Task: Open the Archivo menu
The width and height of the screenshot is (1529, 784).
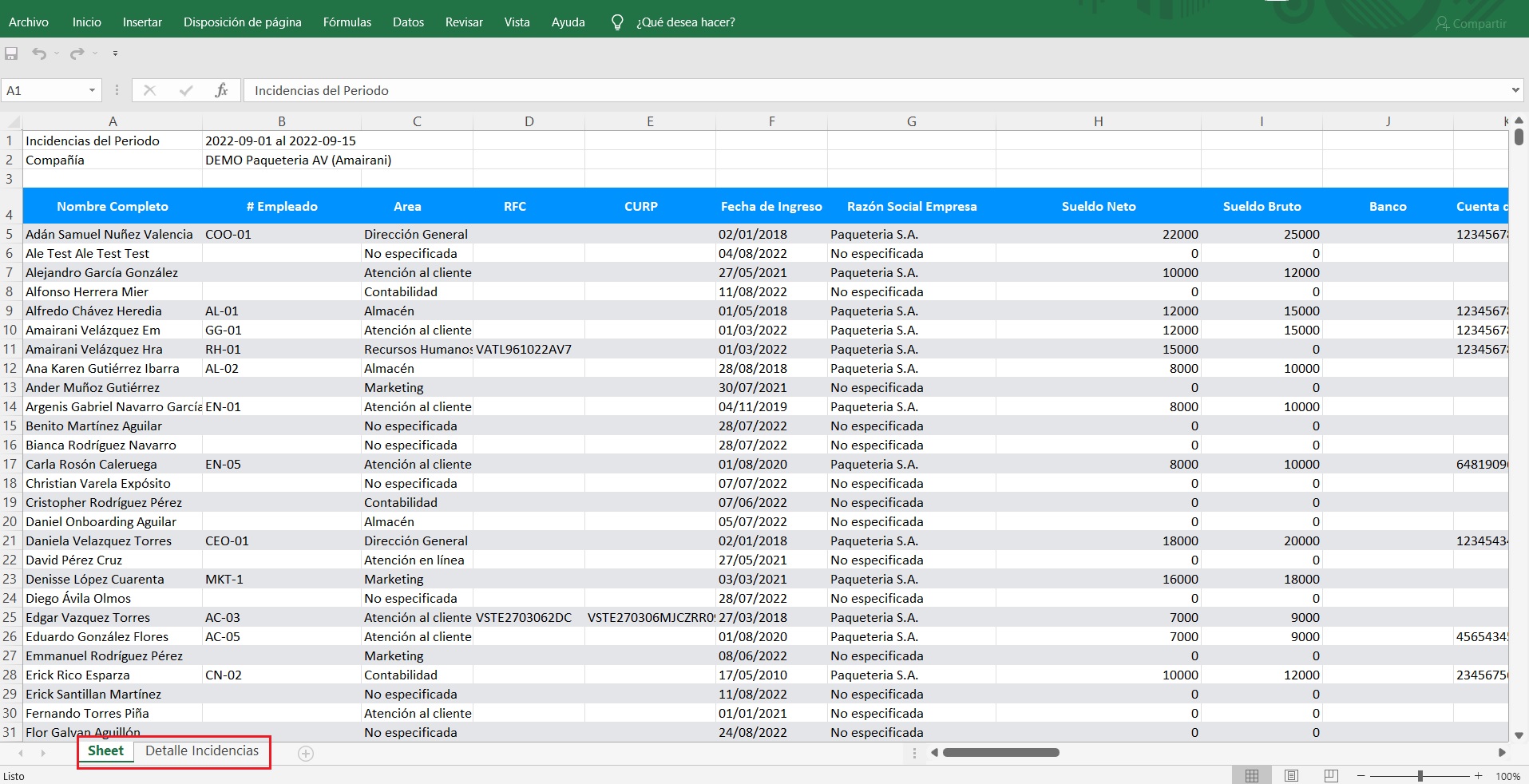Action: point(29,22)
